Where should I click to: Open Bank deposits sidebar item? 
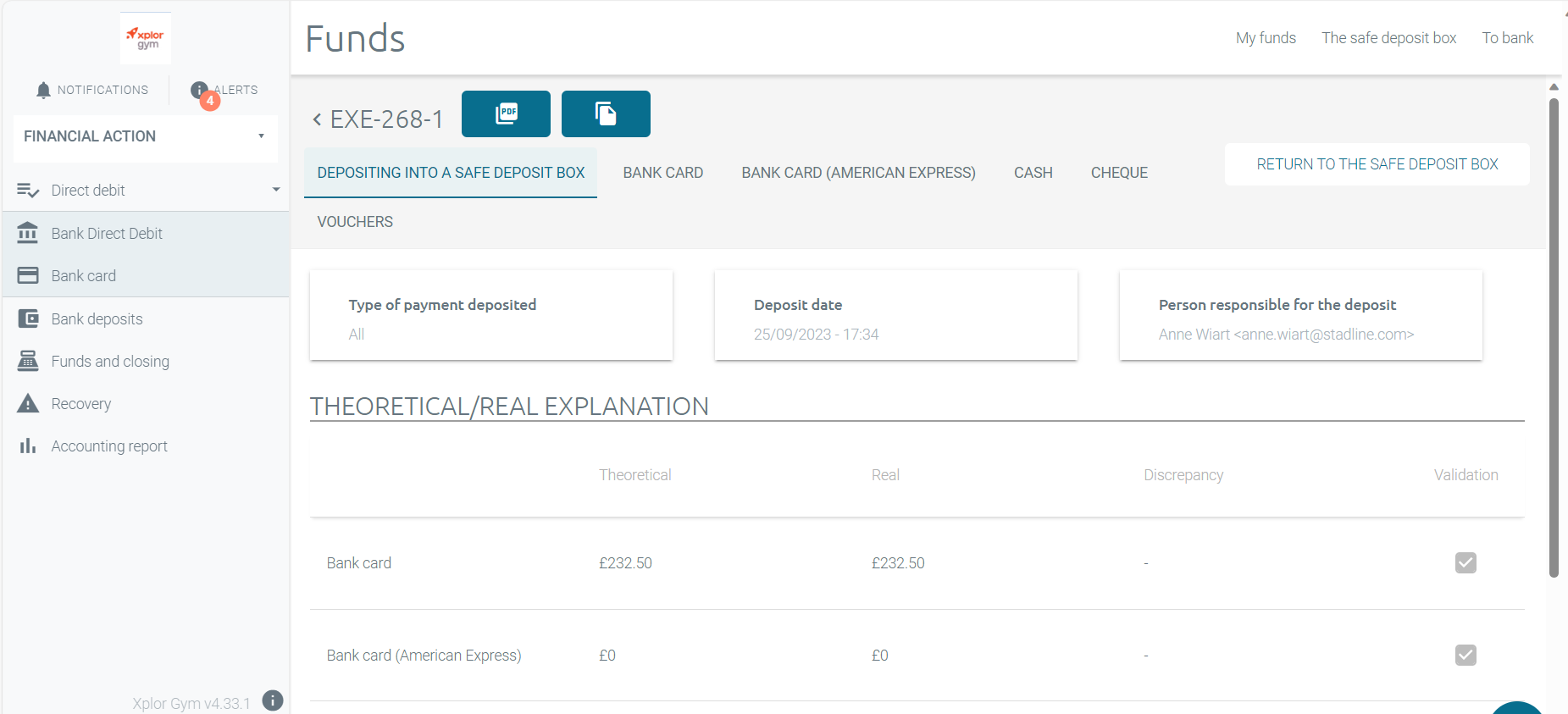point(146,318)
